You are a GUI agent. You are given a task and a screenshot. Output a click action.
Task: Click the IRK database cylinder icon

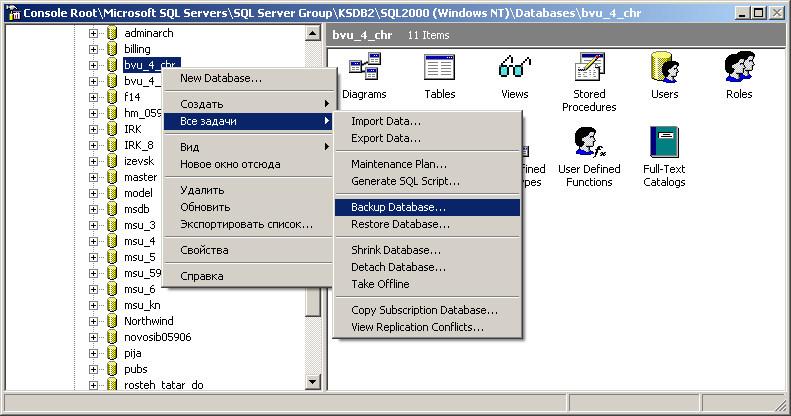pyautogui.click(x=112, y=129)
